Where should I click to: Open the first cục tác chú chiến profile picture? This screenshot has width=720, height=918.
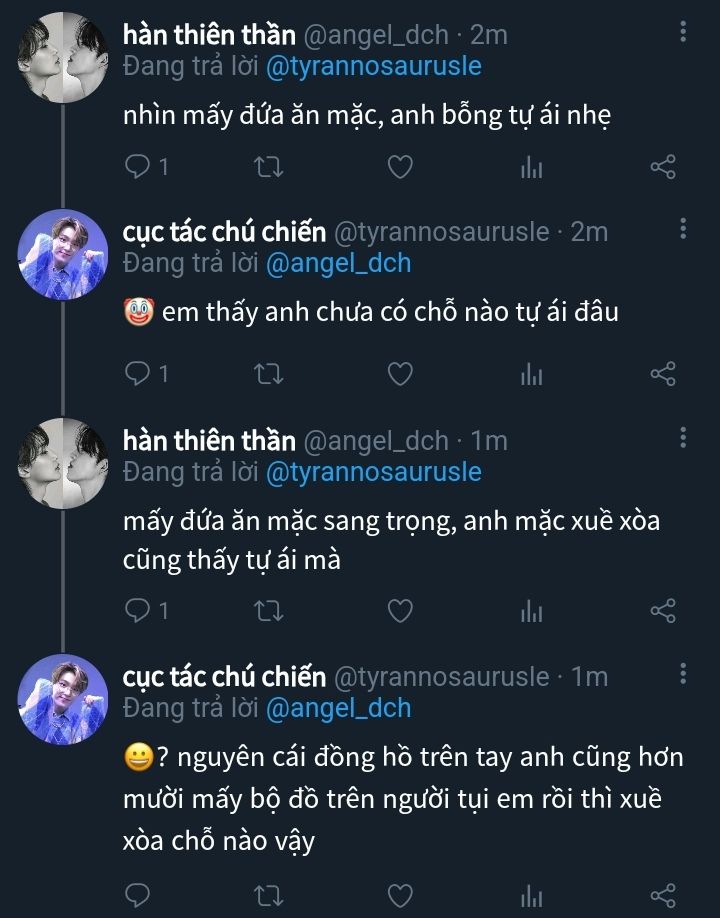[x=63, y=254]
